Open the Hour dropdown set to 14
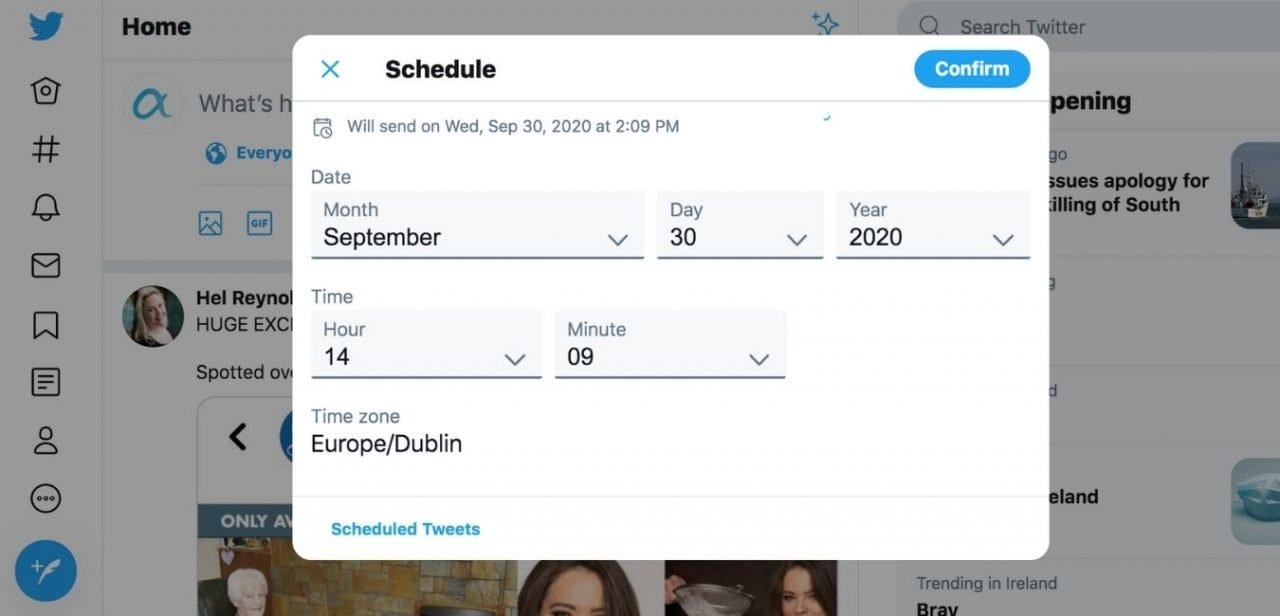The width and height of the screenshot is (1280, 616). pyautogui.click(x=426, y=356)
